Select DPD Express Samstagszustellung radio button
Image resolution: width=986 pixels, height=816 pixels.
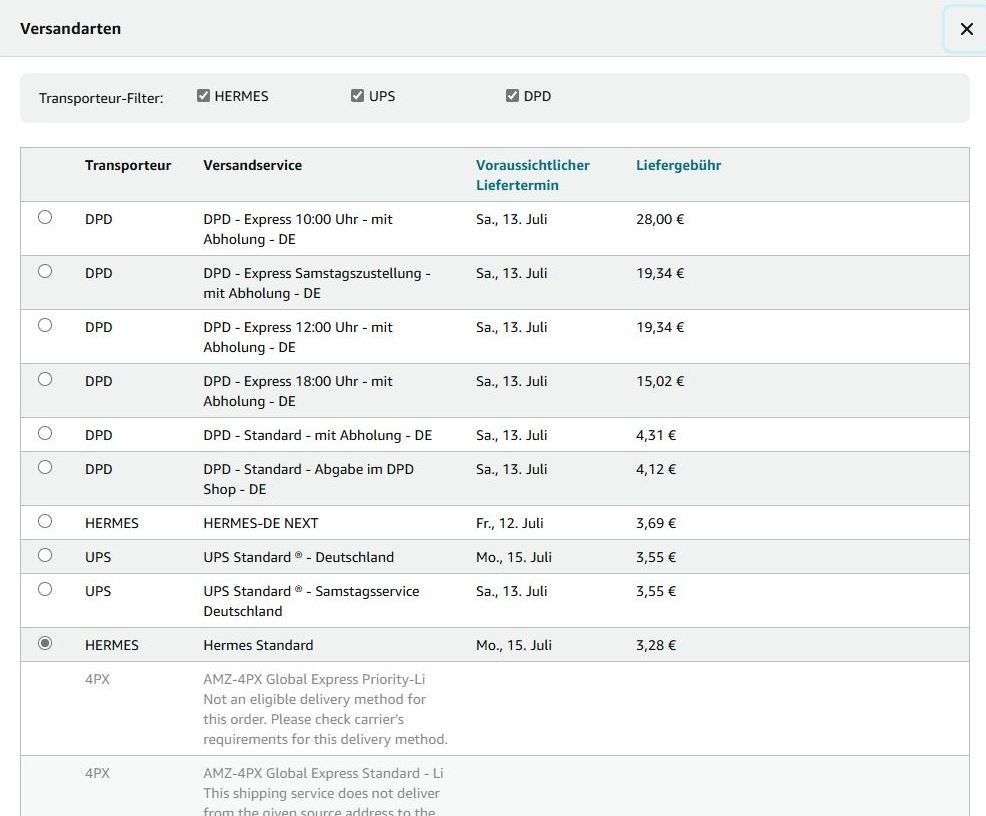(x=45, y=271)
